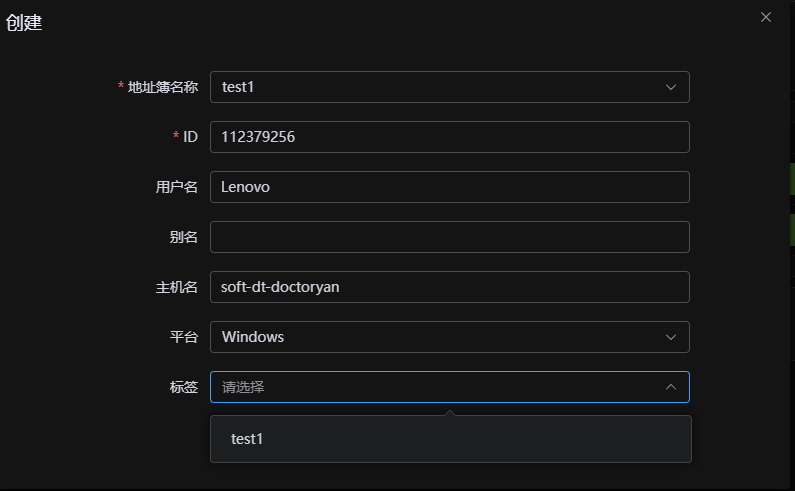Click the 别名 label text
The width and height of the screenshot is (795, 491).
click(x=184, y=237)
